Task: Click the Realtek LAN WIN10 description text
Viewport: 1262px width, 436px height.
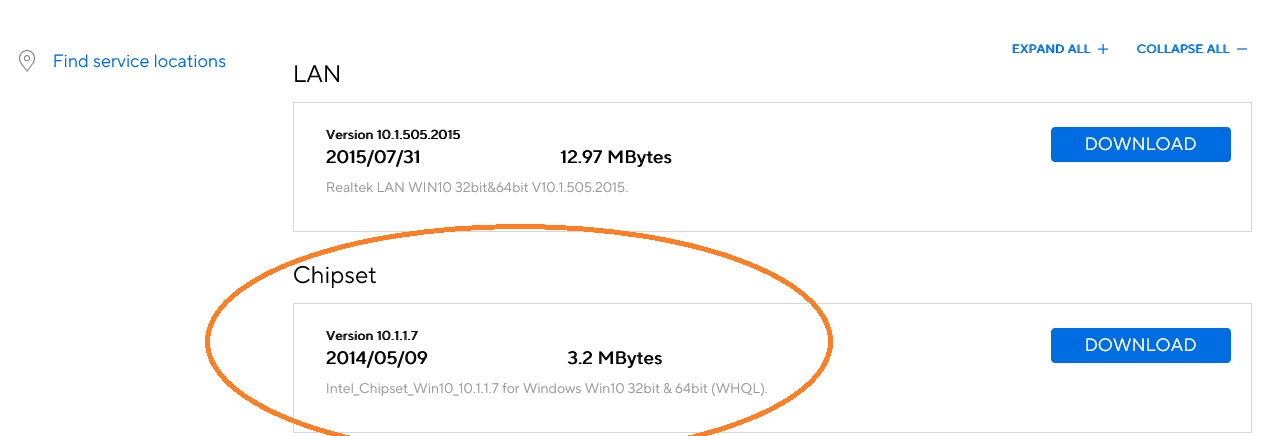Action: tap(477, 187)
